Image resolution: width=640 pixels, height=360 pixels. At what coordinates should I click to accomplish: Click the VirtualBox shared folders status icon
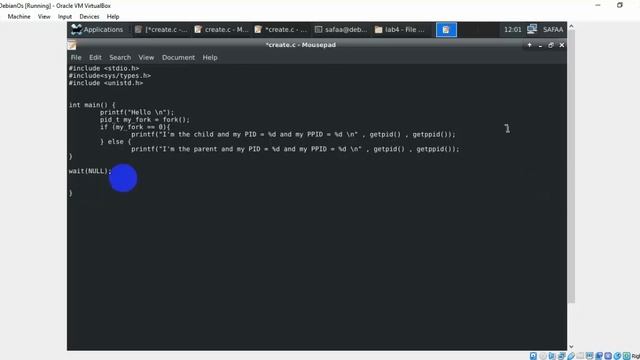point(580,356)
